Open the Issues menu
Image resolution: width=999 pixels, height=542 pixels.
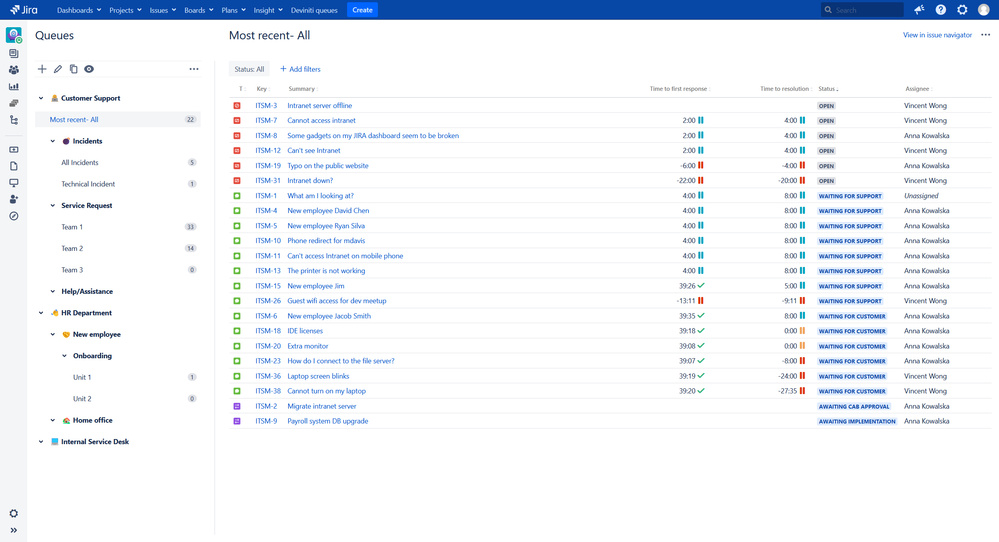pos(162,10)
